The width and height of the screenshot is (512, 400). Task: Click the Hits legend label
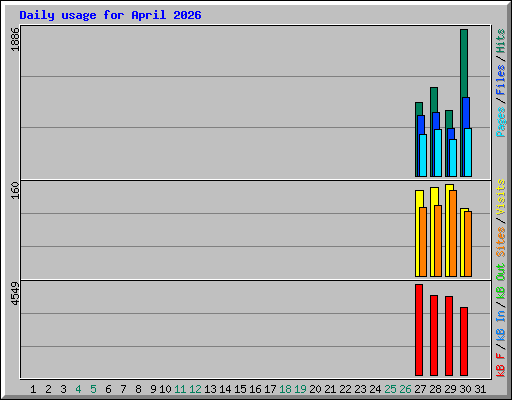[500, 41]
